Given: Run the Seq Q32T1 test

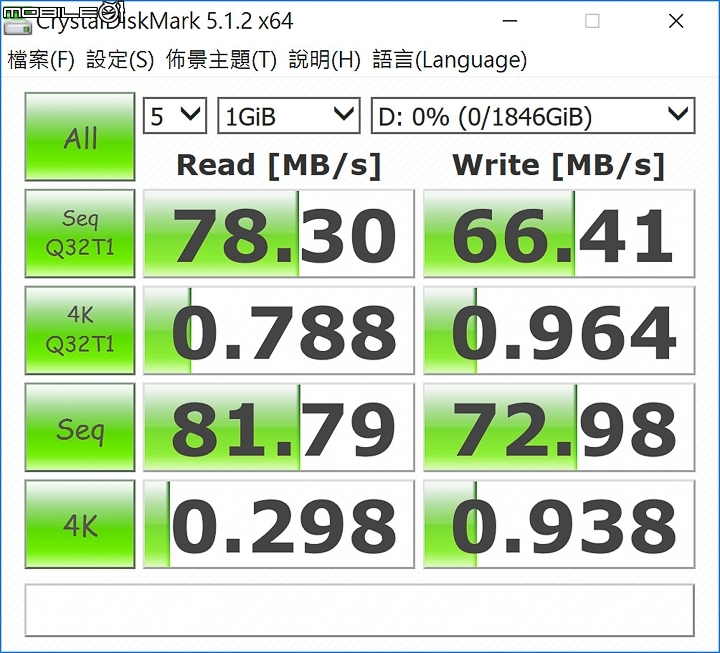Looking at the screenshot, I should tap(80, 233).
